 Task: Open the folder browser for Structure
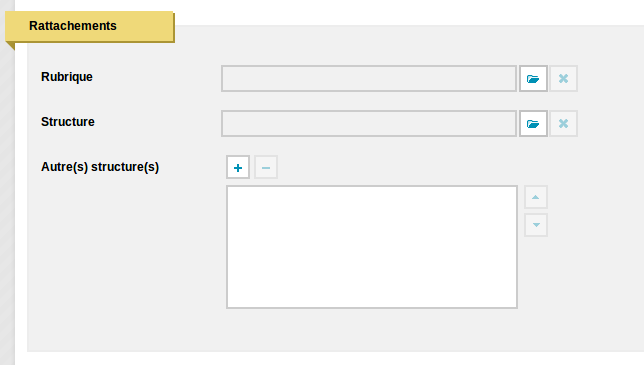[533, 124]
